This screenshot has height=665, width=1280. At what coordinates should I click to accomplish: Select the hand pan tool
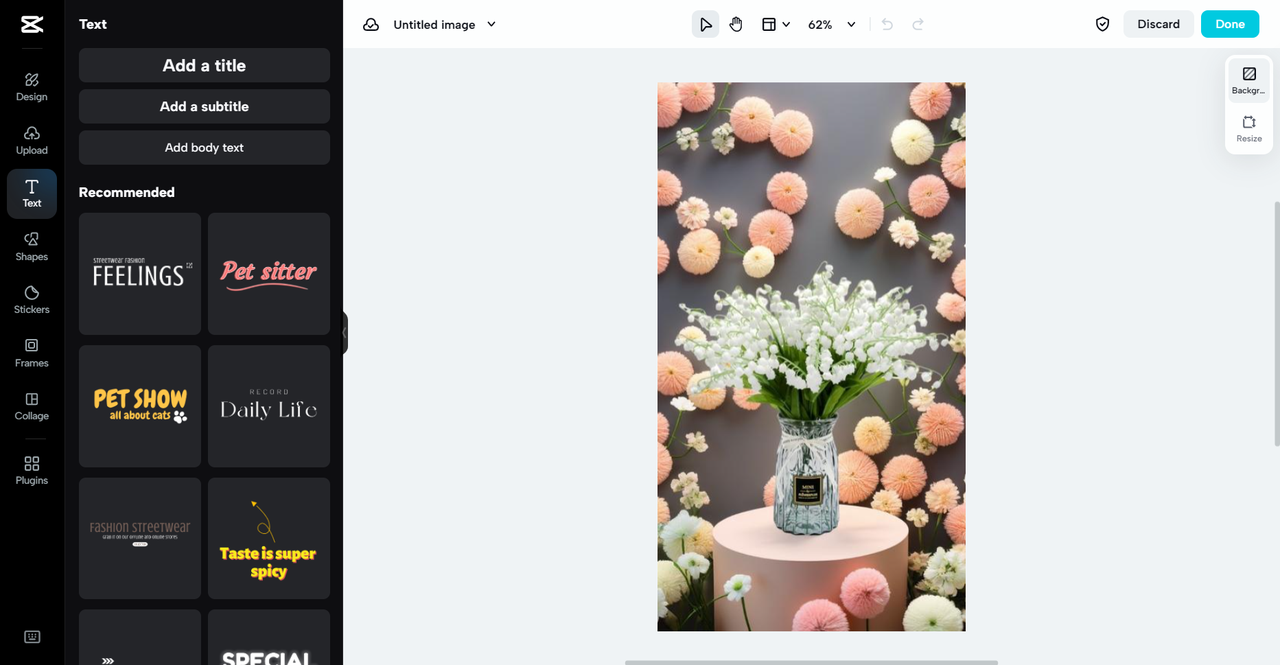(736, 24)
